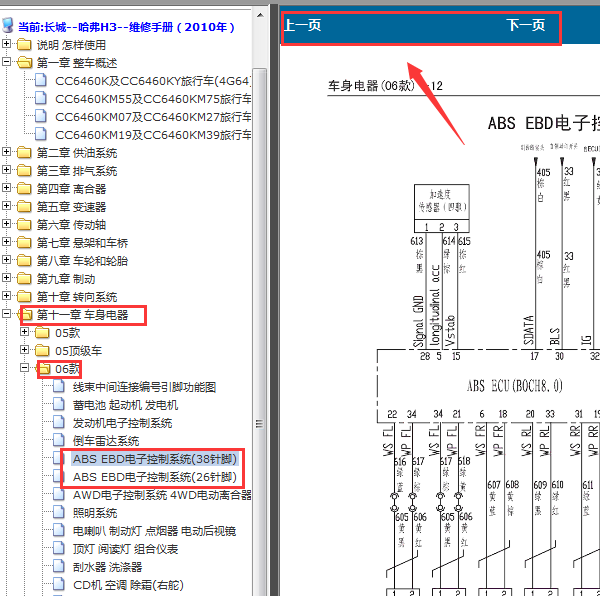Expand the 05顶级车 subfolder
The height and width of the screenshot is (596, 600).
coord(24,349)
